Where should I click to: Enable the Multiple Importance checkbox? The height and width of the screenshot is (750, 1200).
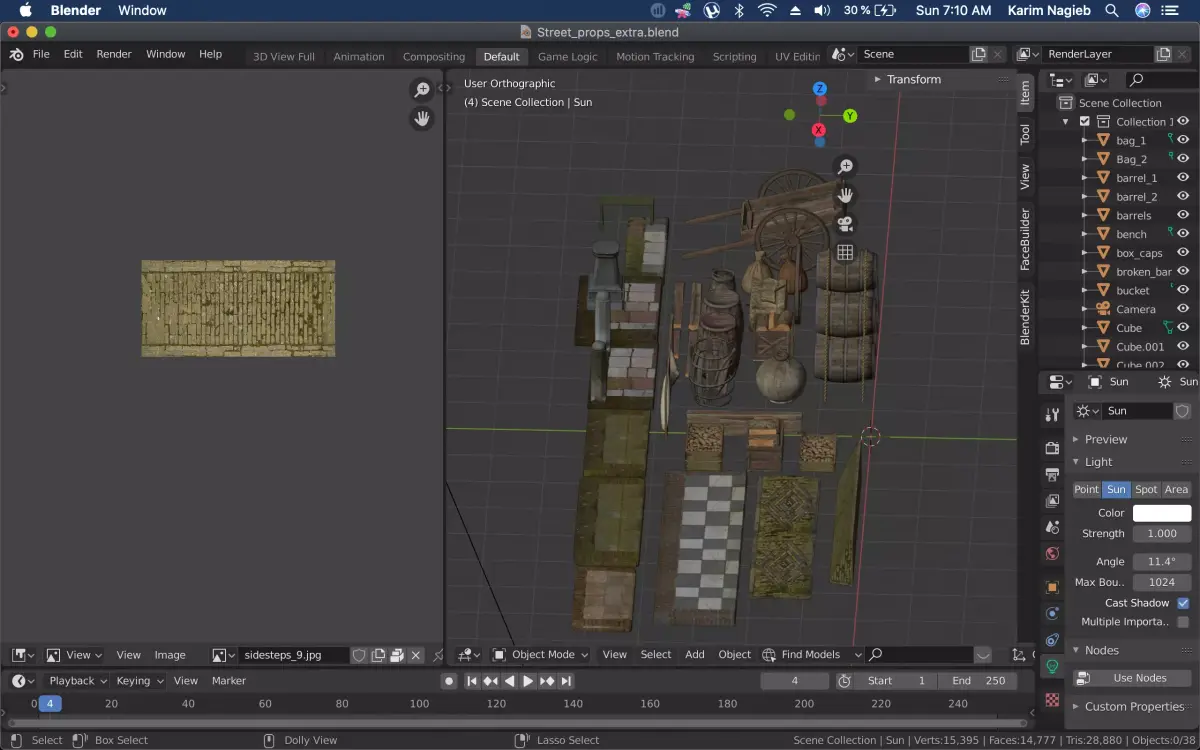click(1183, 622)
